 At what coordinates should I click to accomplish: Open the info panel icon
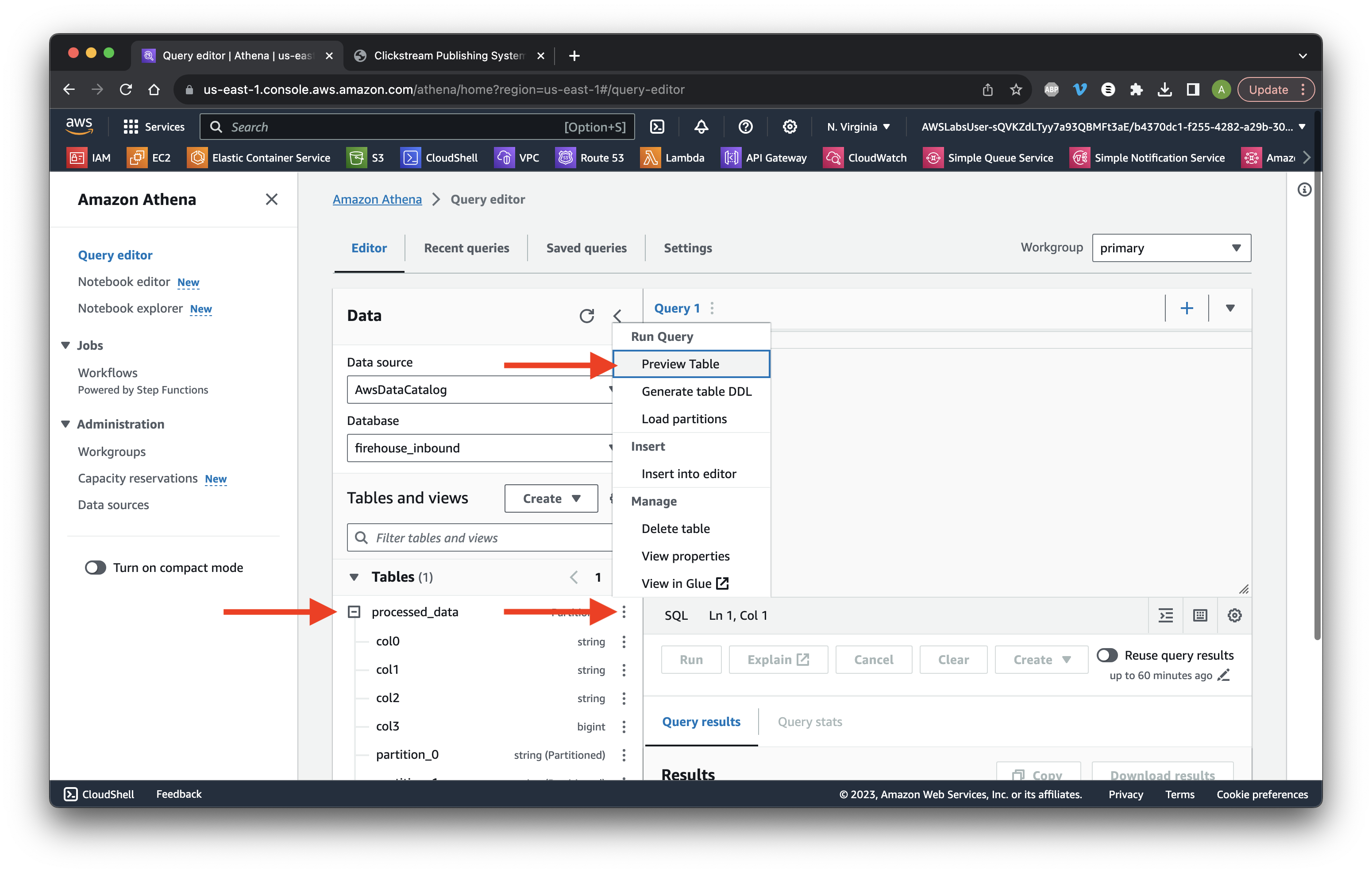1304,190
